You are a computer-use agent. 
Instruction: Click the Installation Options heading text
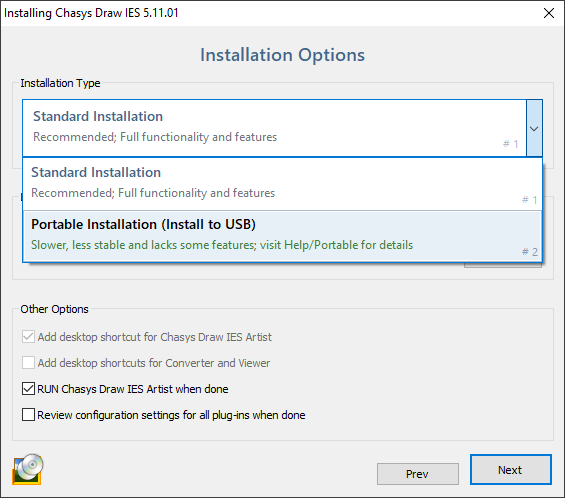(282, 55)
